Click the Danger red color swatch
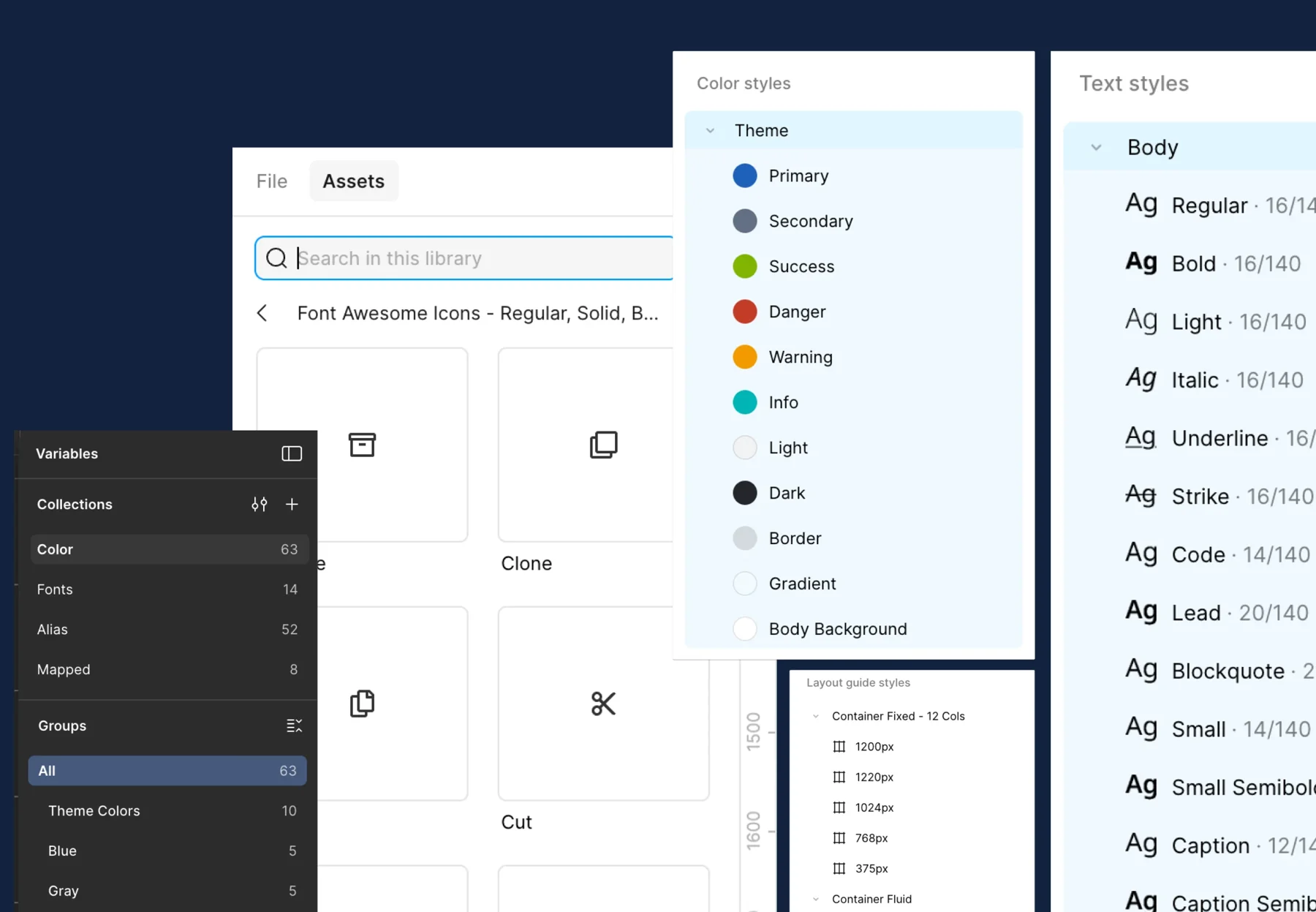The image size is (1316, 912). pyautogui.click(x=745, y=312)
